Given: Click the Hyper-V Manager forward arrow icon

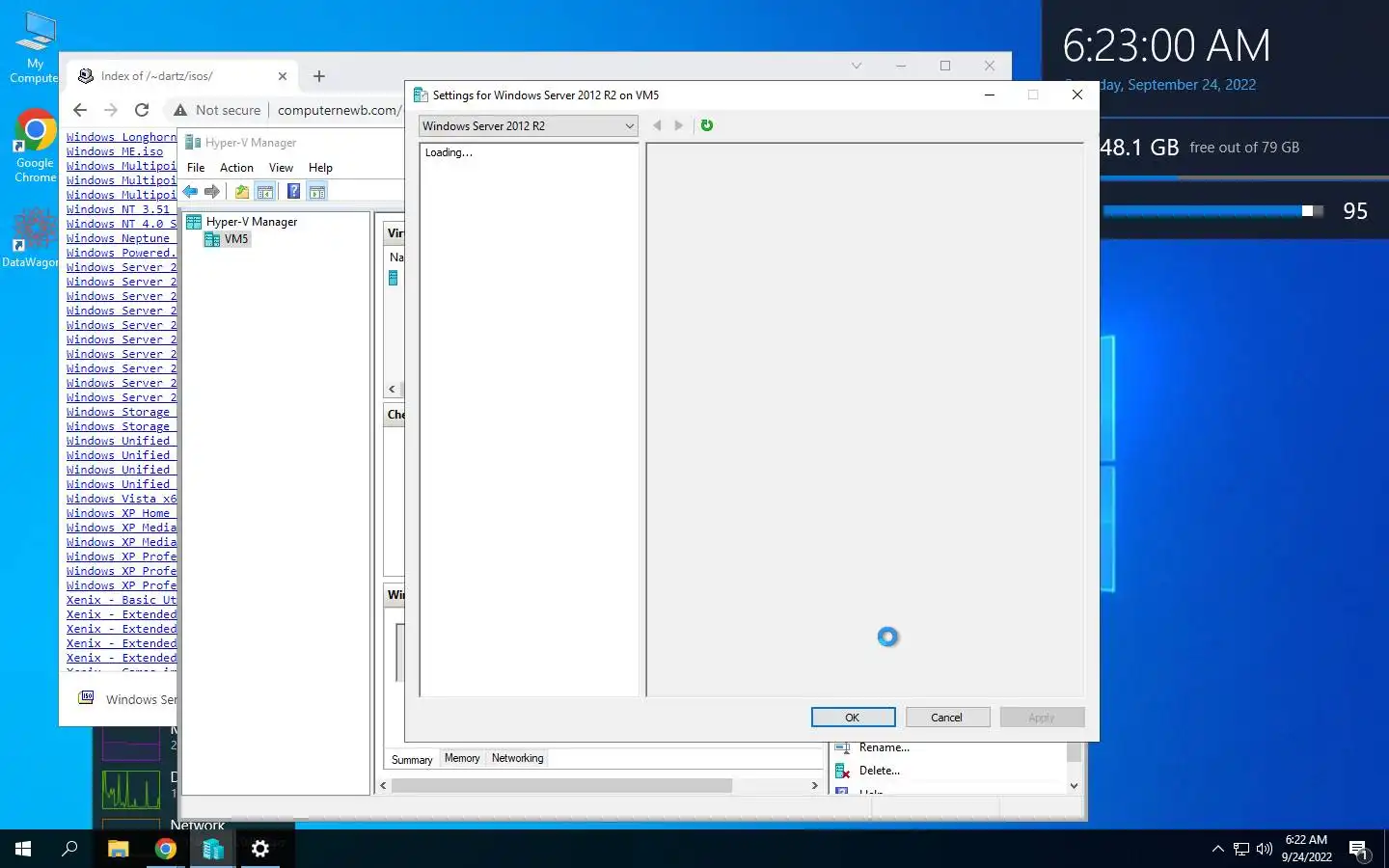Looking at the screenshot, I should (x=212, y=192).
